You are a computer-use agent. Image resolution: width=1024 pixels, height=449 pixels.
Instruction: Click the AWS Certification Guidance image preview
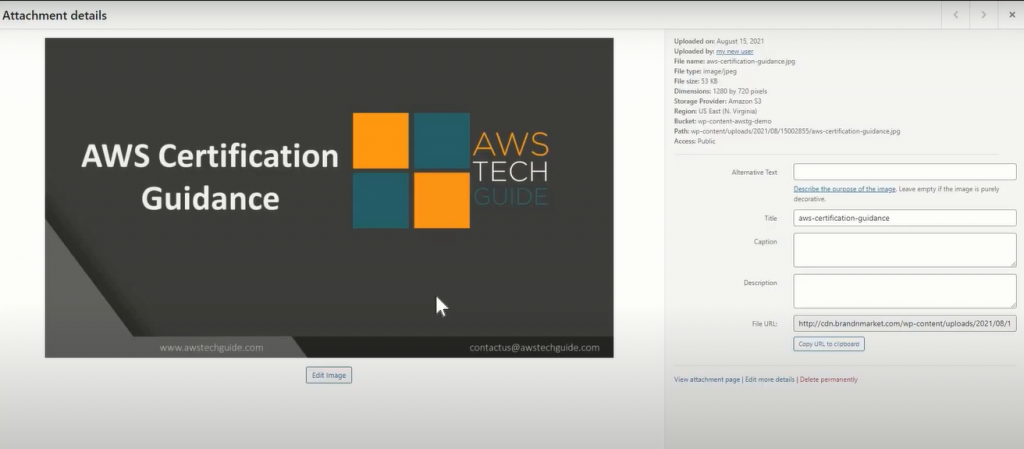tap(329, 198)
